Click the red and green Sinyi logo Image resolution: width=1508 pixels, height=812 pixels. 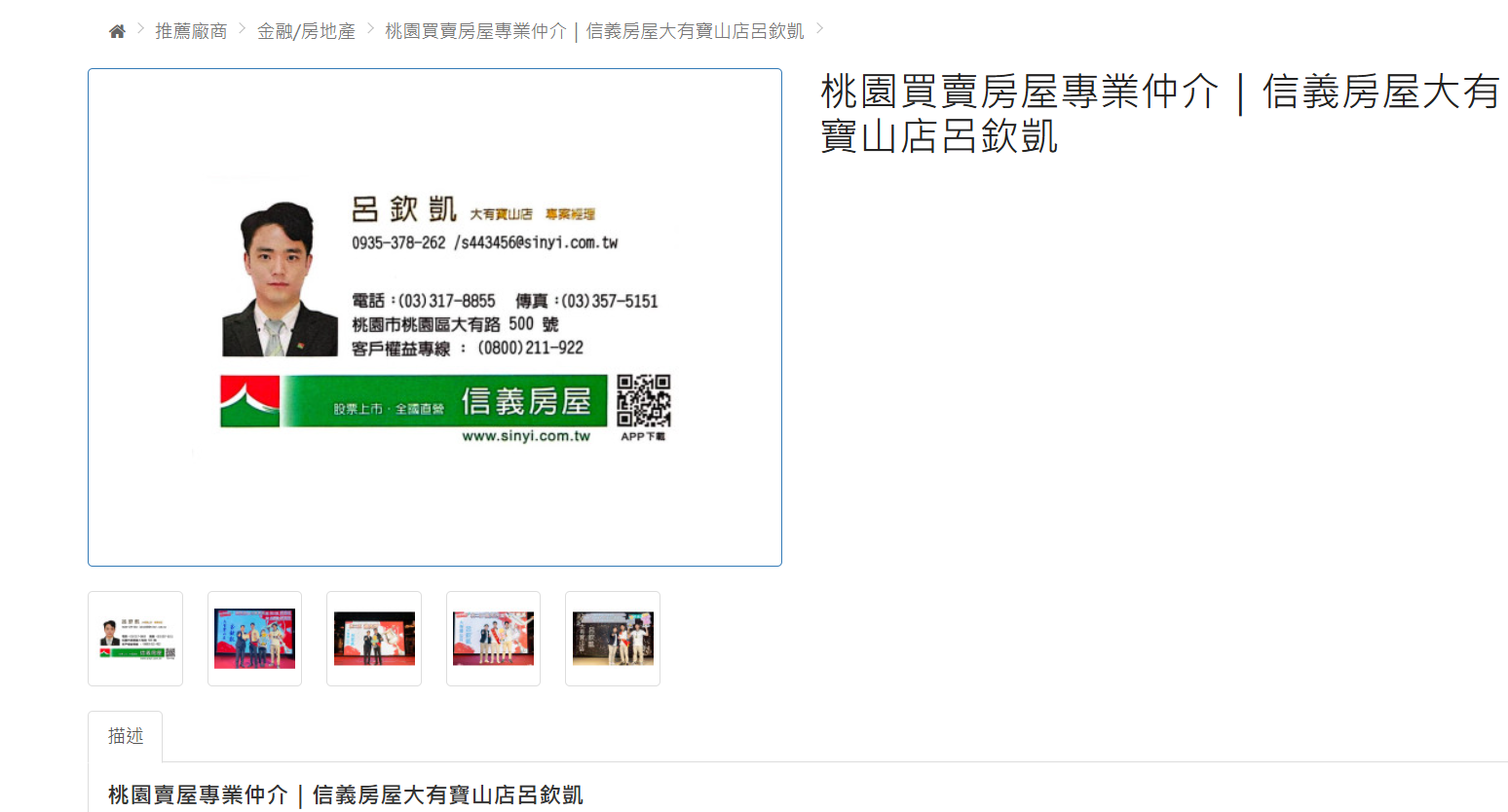point(250,401)
